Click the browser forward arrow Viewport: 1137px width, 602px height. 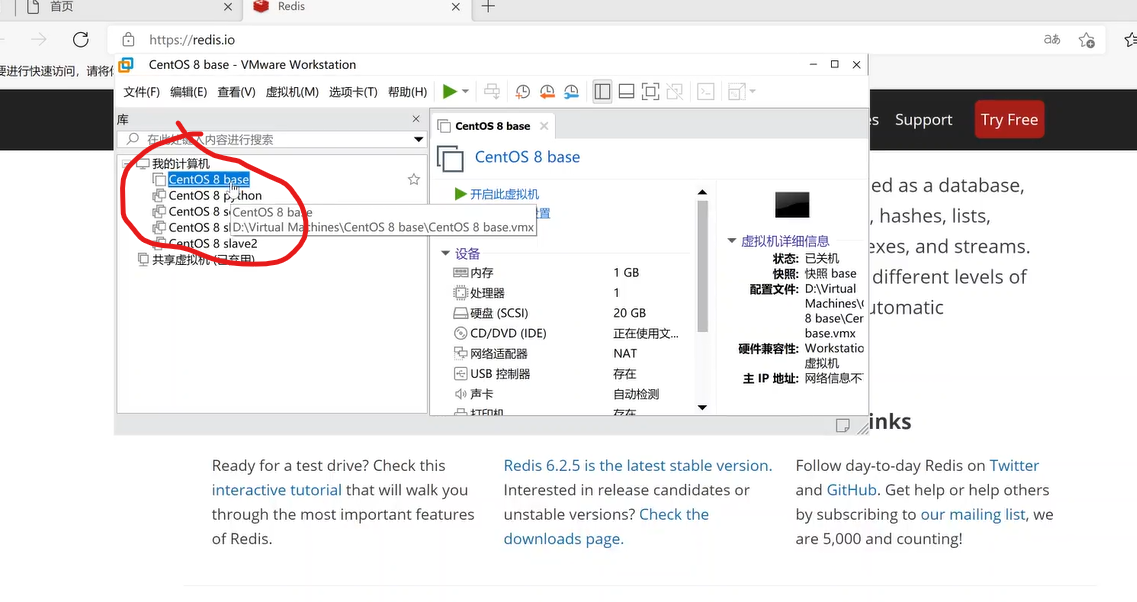pyautogui.click(x=39, y=39)
